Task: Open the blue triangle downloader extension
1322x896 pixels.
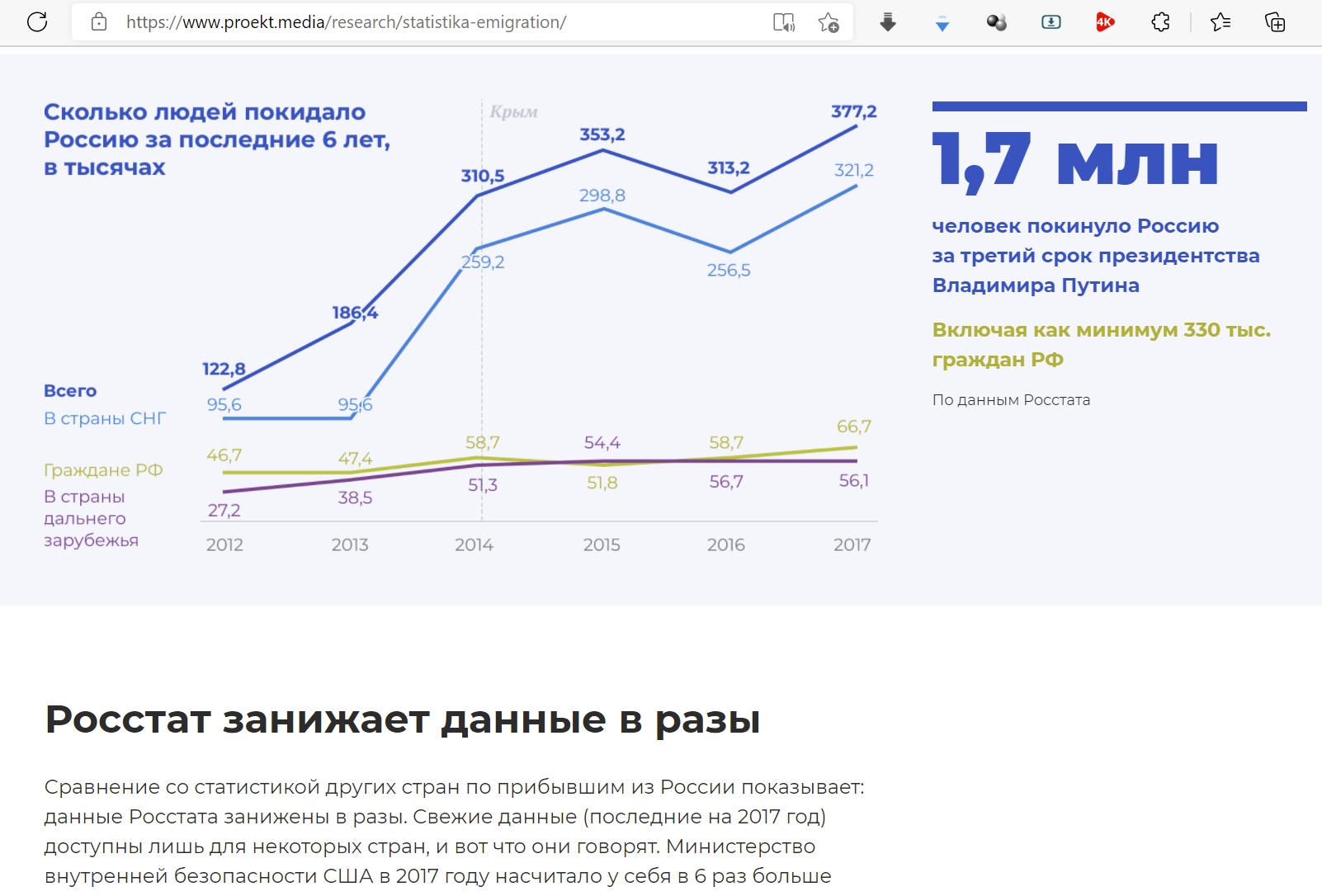Action: point(942,24)
